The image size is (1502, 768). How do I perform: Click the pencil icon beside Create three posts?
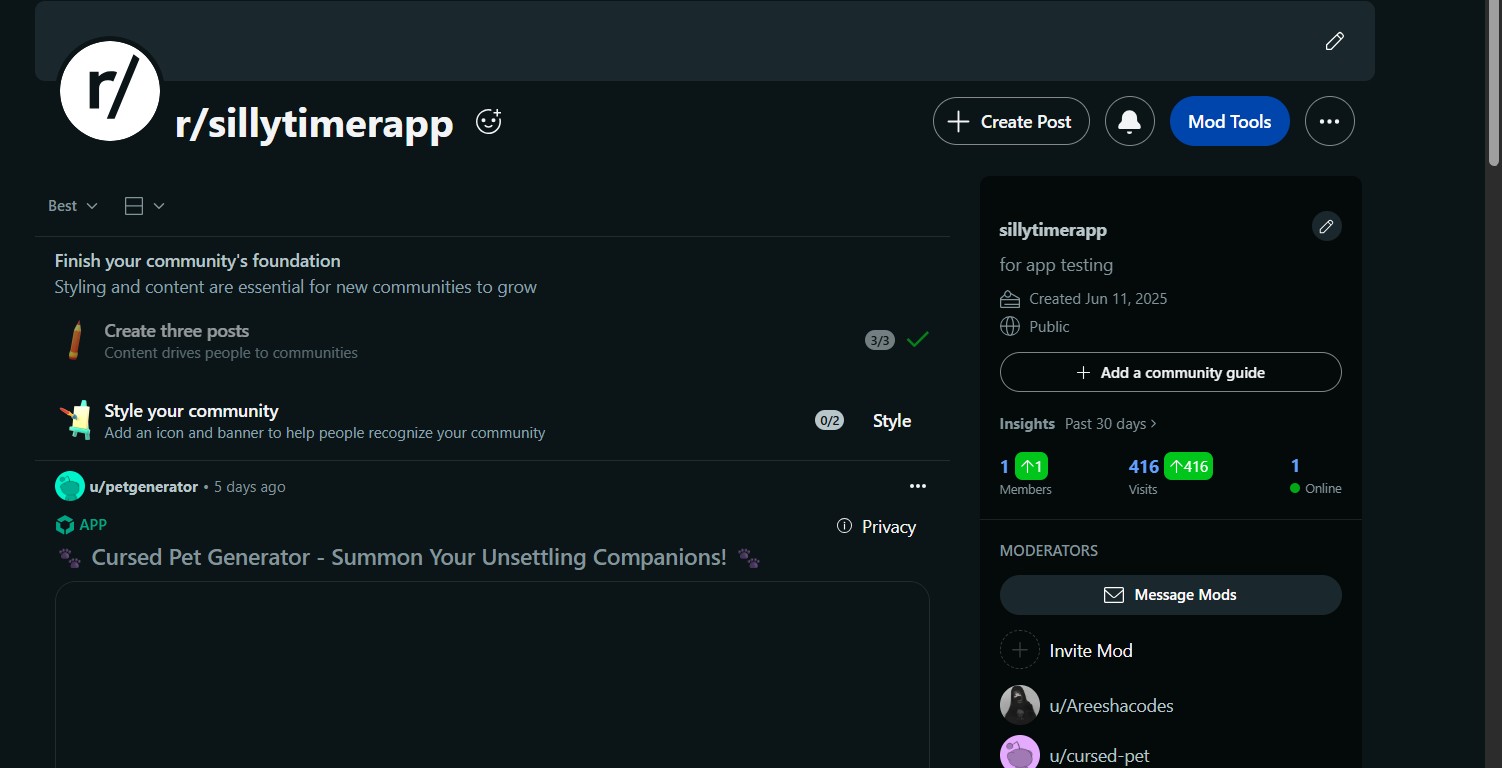(75, 340)
